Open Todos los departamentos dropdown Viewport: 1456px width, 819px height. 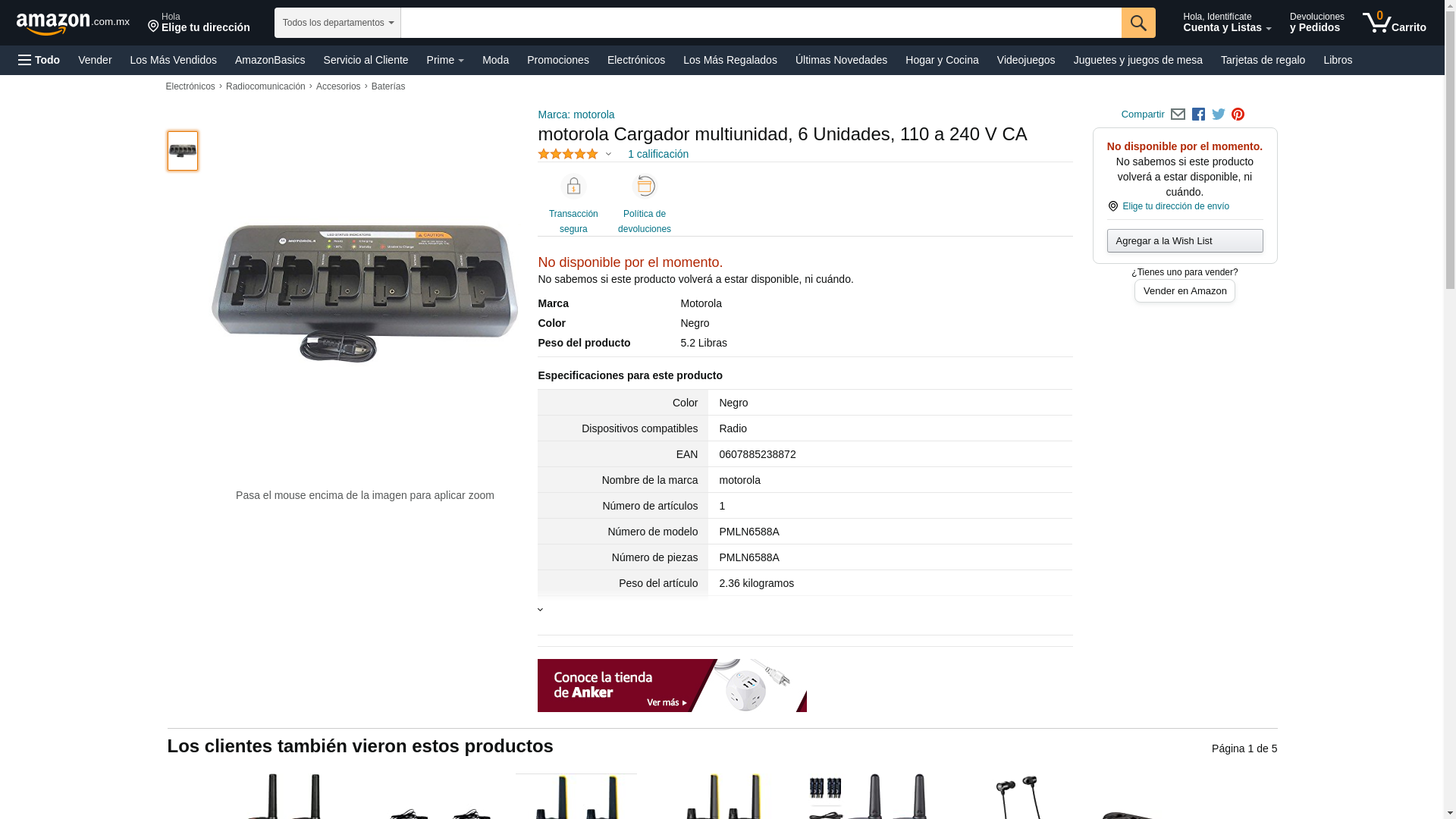(x=337, y=23)
